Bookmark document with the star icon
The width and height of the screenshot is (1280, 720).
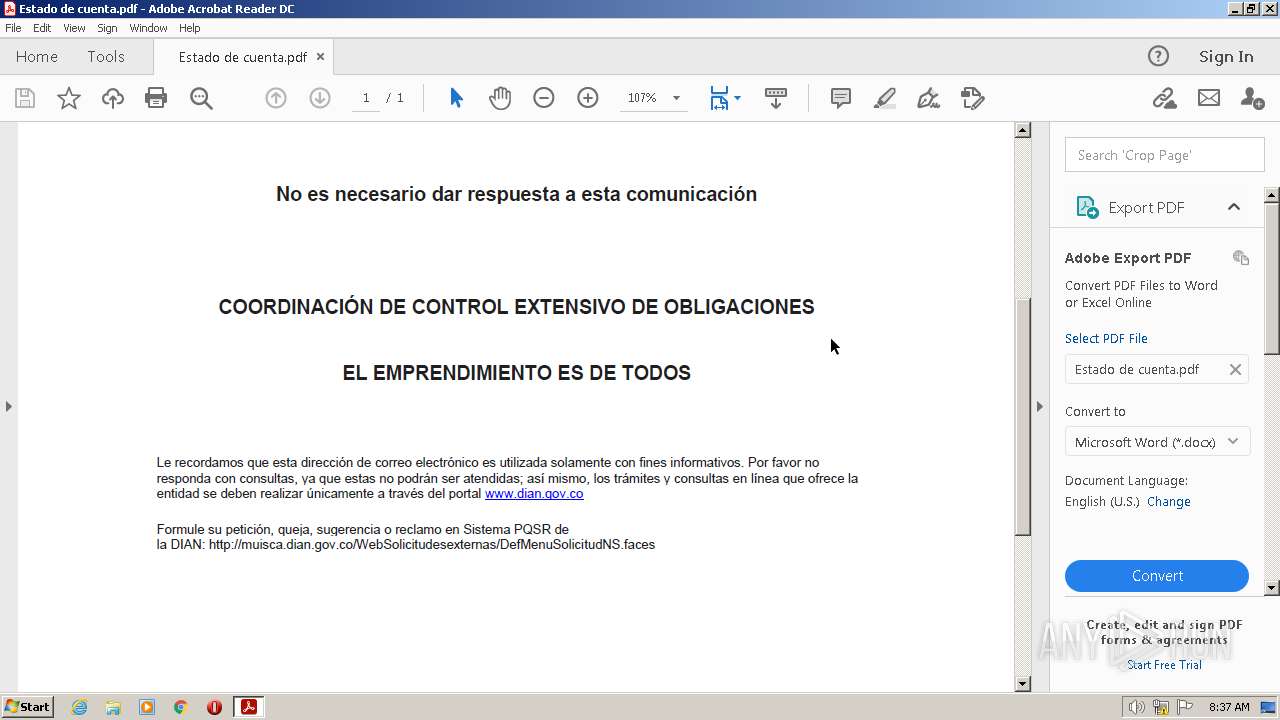[69, 98]
